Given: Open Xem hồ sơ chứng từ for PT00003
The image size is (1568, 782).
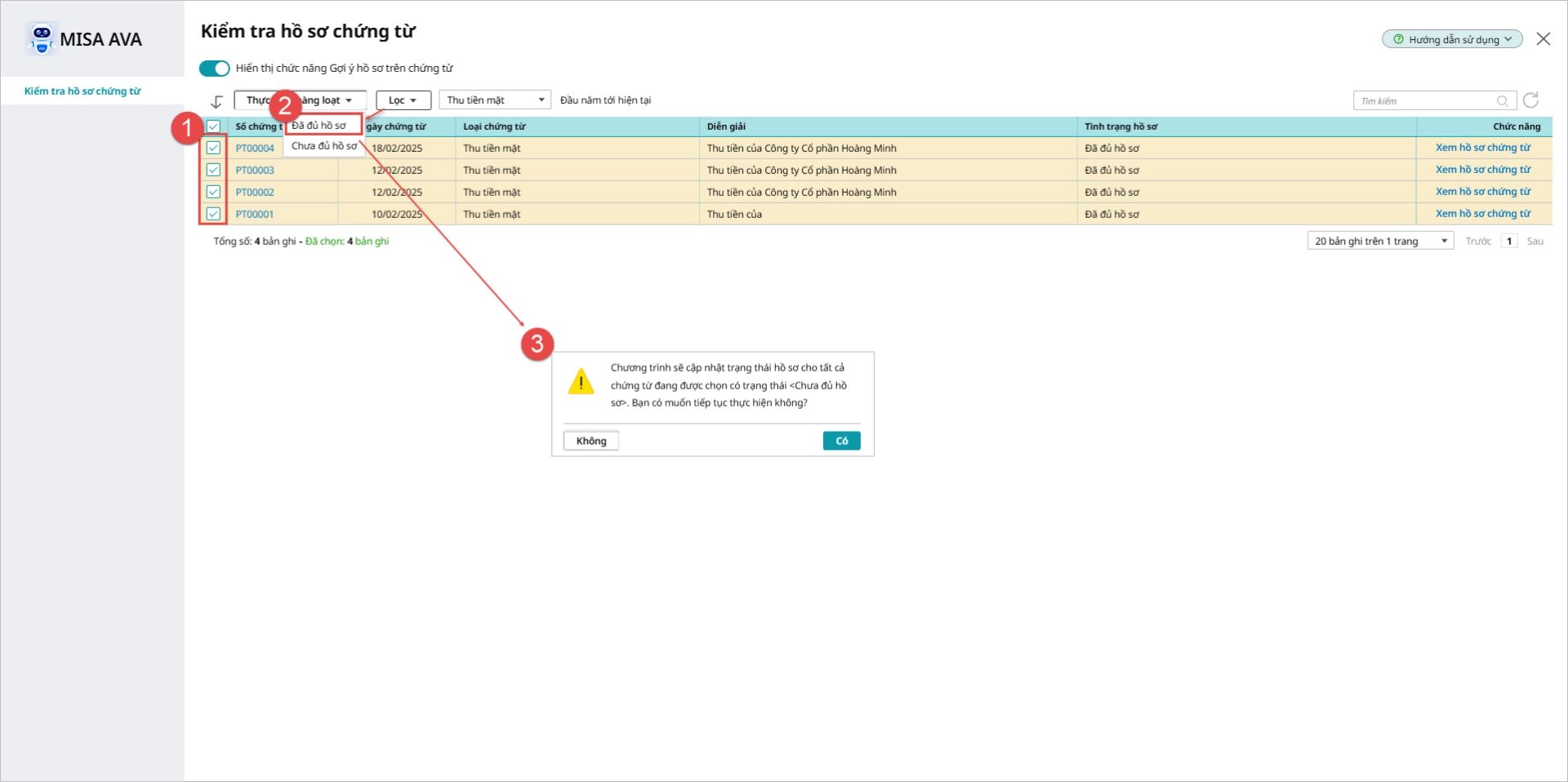Looking at the screenshot, I should coord(1483,170).
